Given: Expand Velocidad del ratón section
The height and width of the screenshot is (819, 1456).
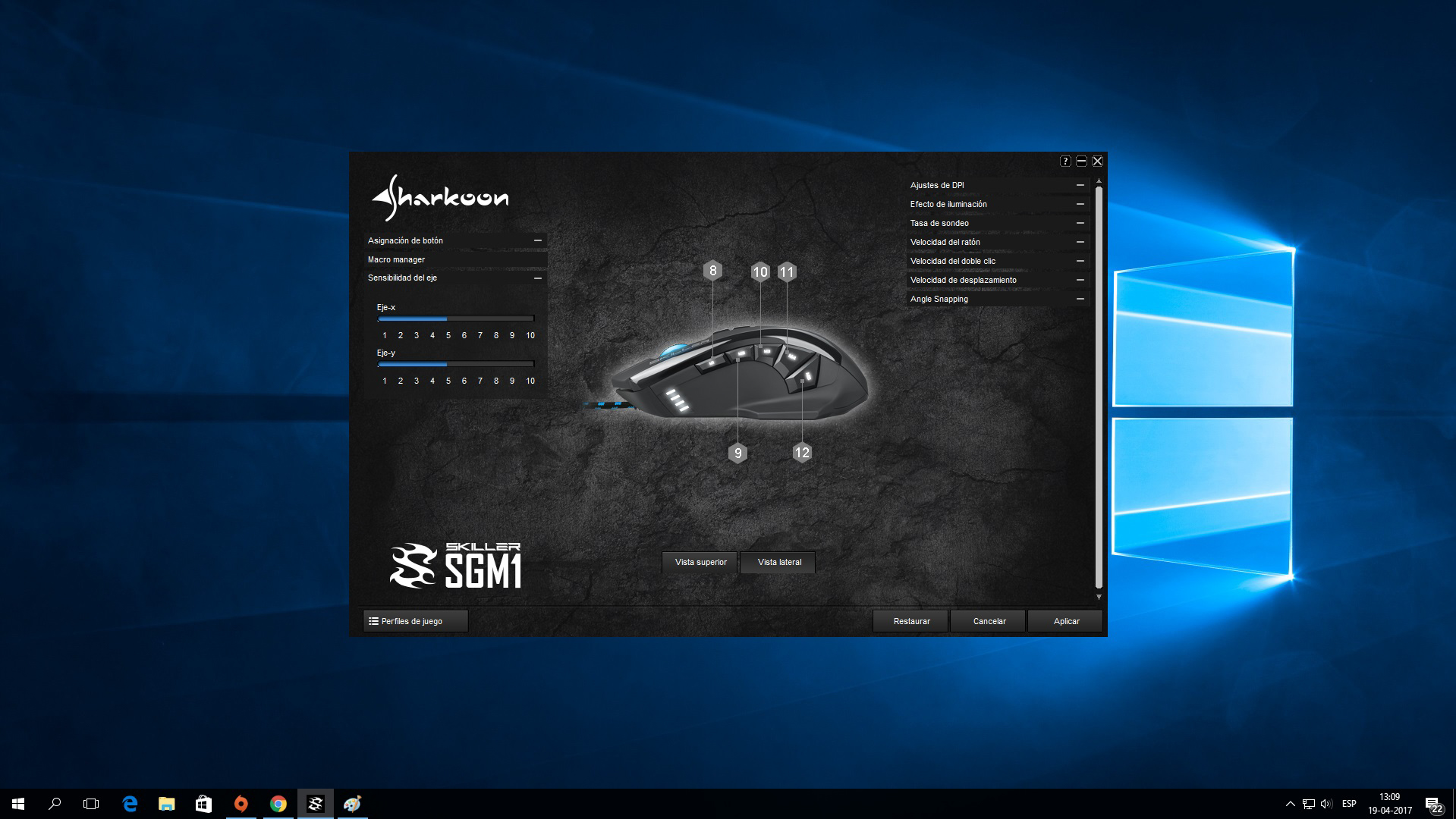Looking at the screenshot, I should (x=998, y=242).
